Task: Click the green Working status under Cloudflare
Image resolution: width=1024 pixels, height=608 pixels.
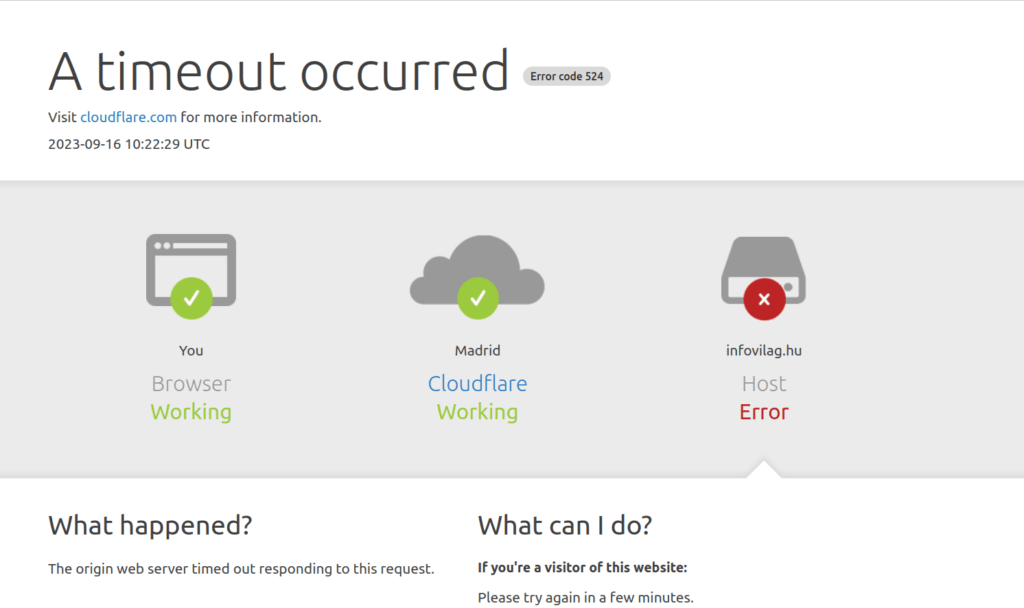Action: click(477, 412)
